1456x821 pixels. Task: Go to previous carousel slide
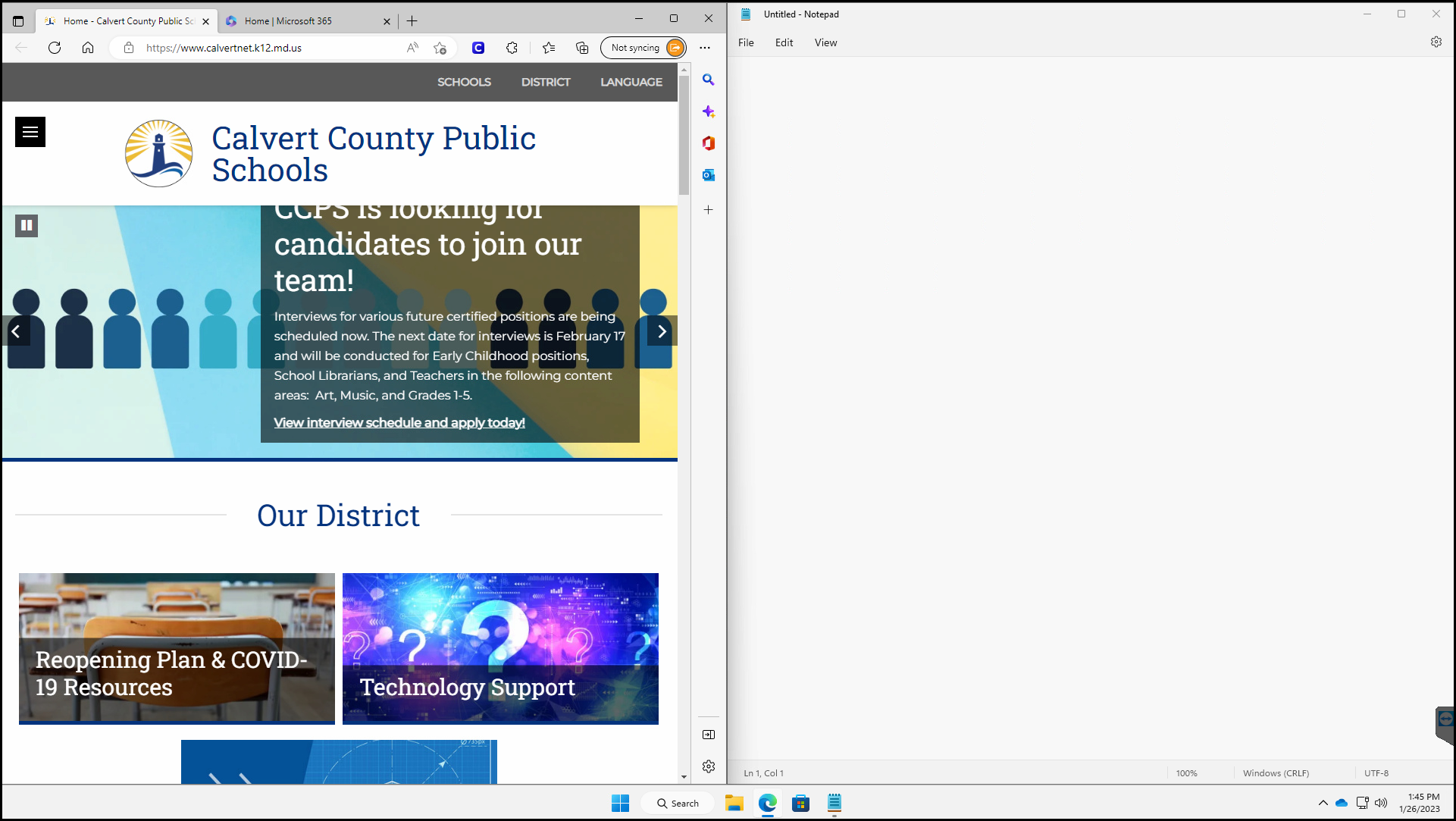coord(16,331)
